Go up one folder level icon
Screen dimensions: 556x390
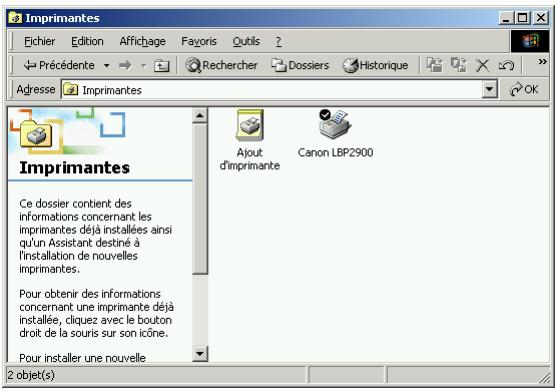tap(161, 66)
